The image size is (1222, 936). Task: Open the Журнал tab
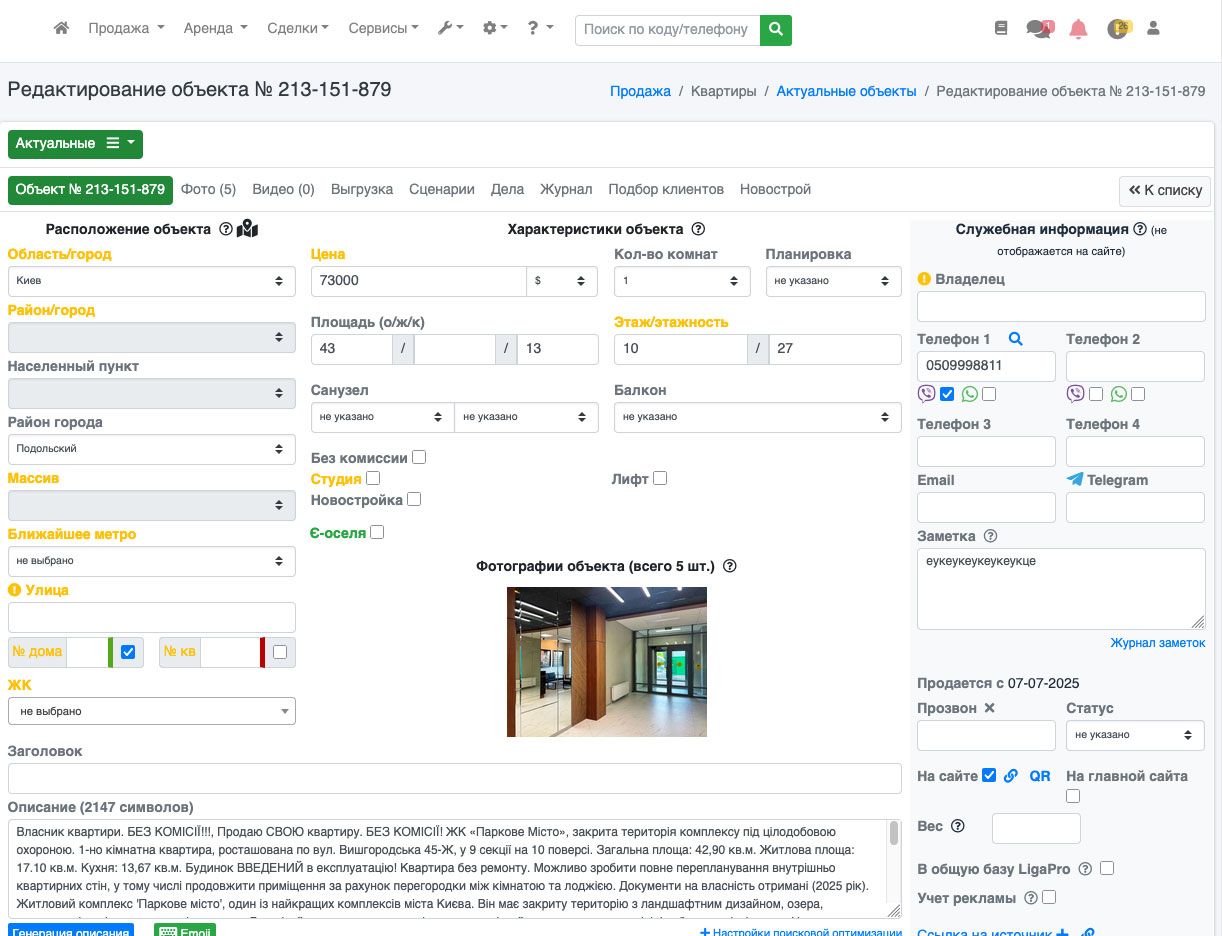566,189
